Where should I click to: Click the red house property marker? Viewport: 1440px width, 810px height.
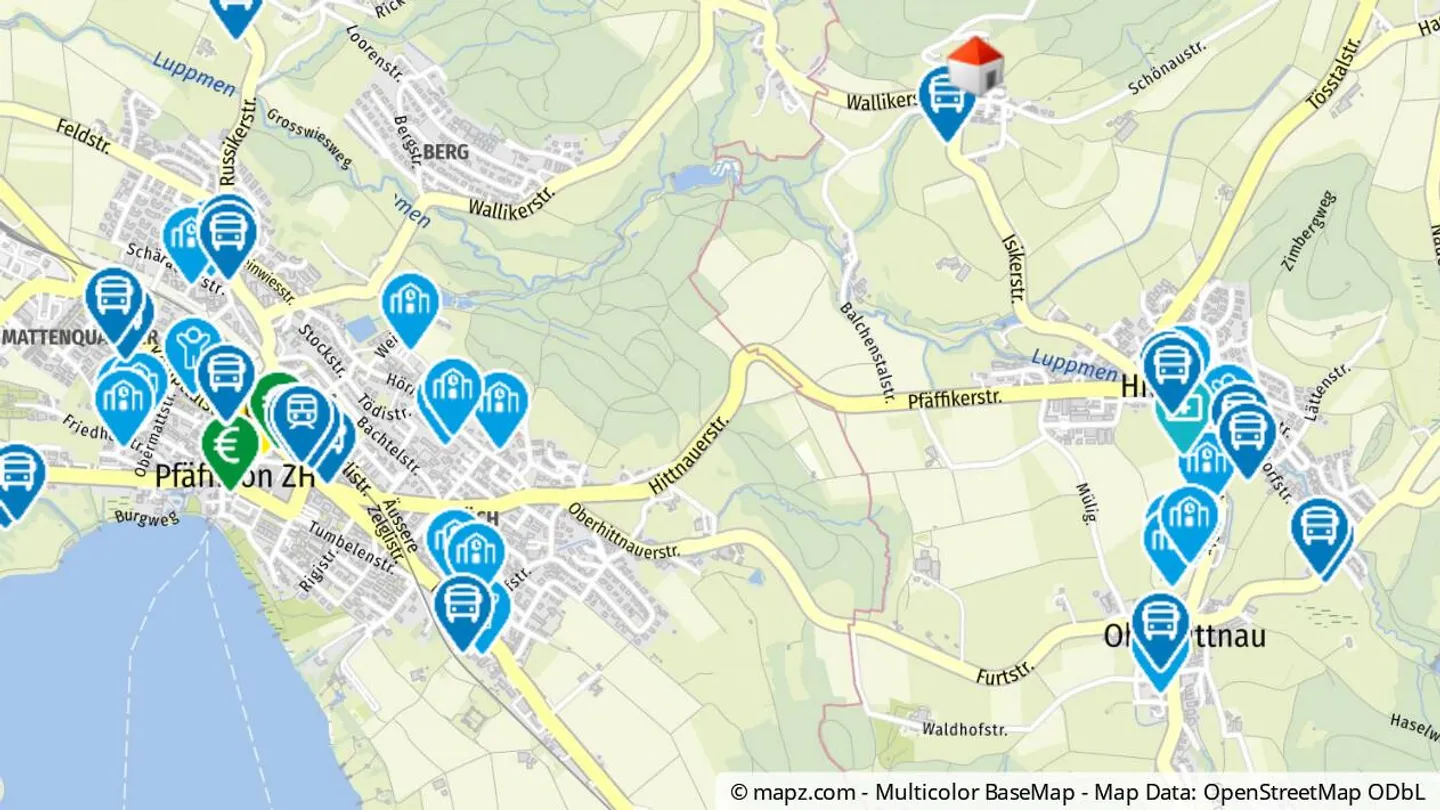coord(975,65)
